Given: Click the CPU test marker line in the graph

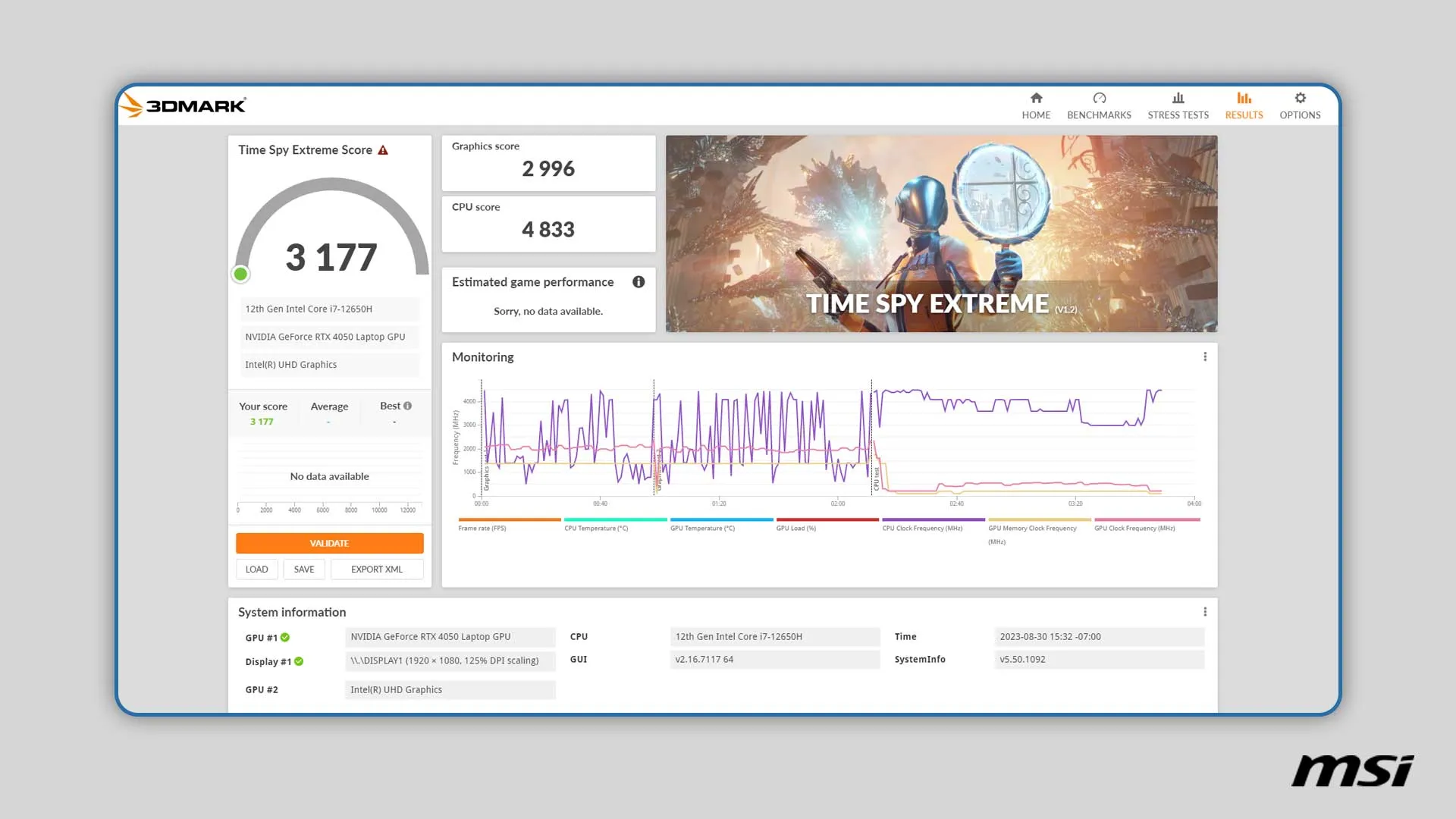Looking at the screenshot, I should pos(872,438).
